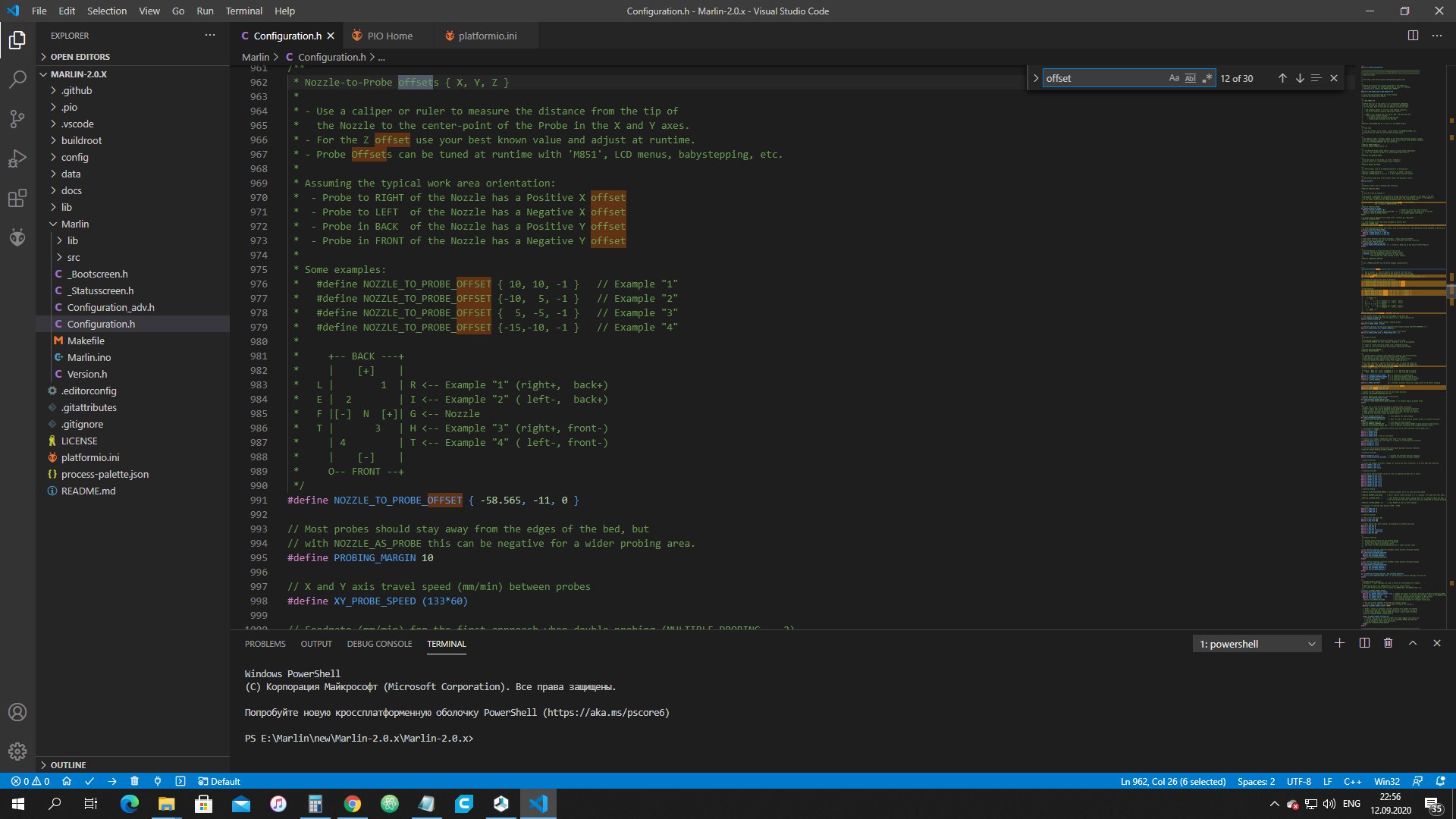Expand the src folder under Marlin
The width and height of the screenshot is (1456, 819).
coord(133,257)
